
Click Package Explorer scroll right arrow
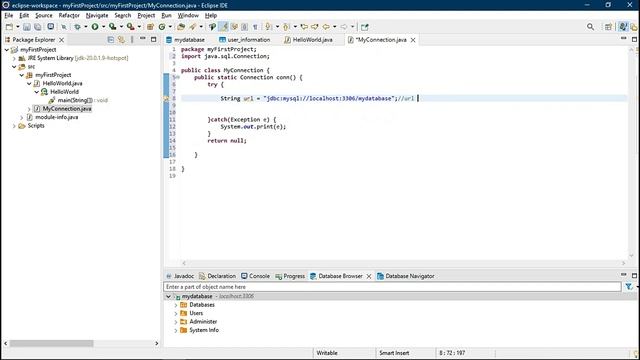pos(156,344)
